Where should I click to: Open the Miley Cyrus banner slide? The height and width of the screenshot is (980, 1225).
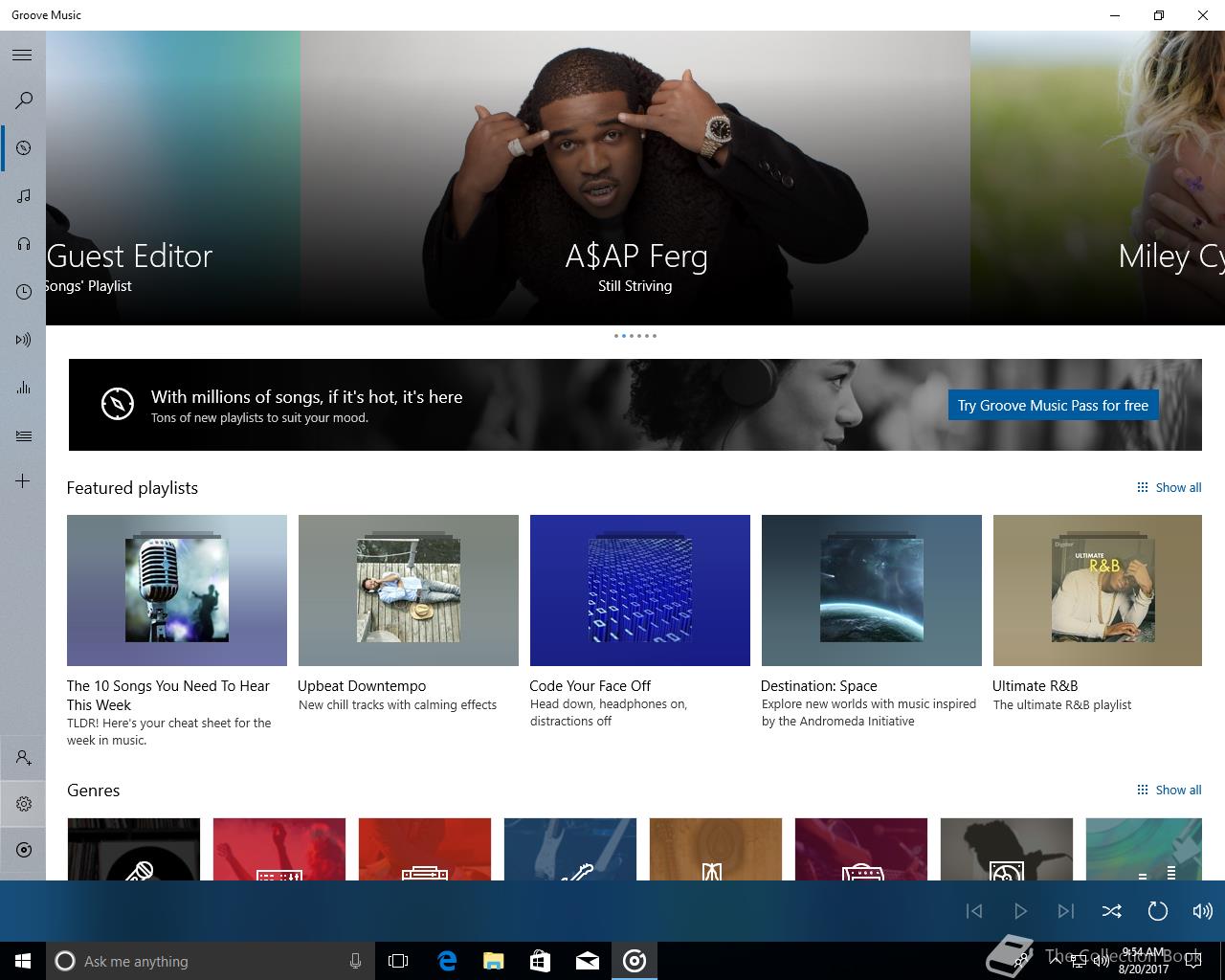(x=1098, y=178)
